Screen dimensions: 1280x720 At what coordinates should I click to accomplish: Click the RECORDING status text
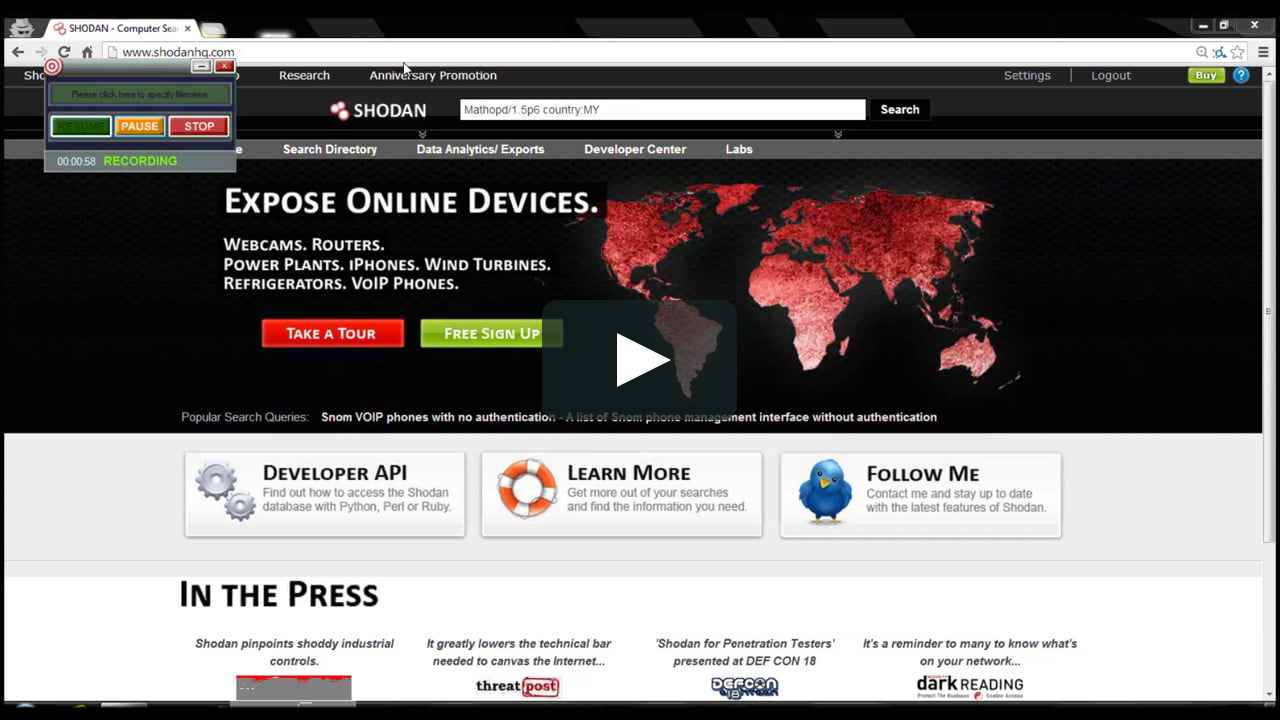click(140, 161)
